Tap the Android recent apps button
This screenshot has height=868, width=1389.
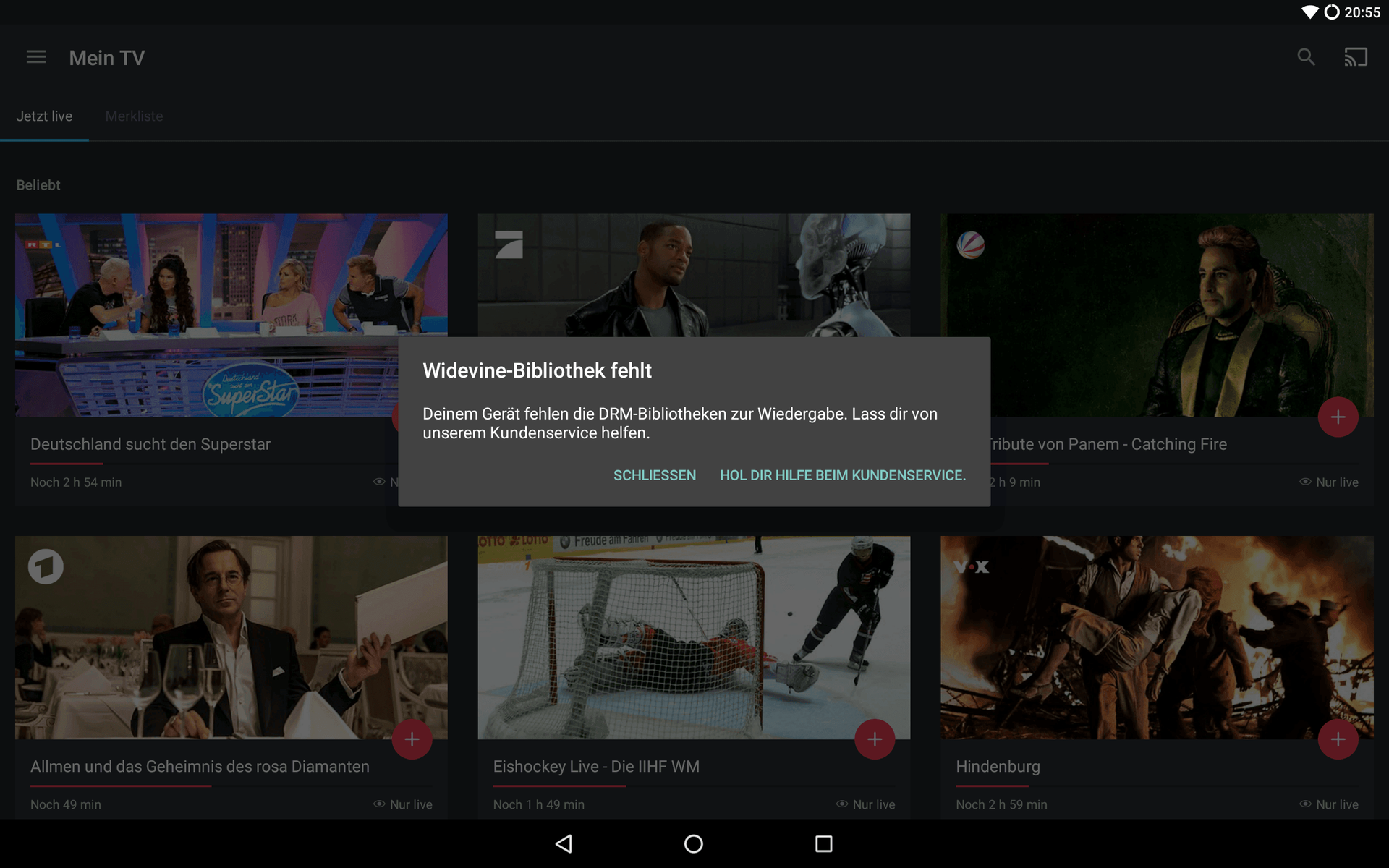tap(823, 843)
